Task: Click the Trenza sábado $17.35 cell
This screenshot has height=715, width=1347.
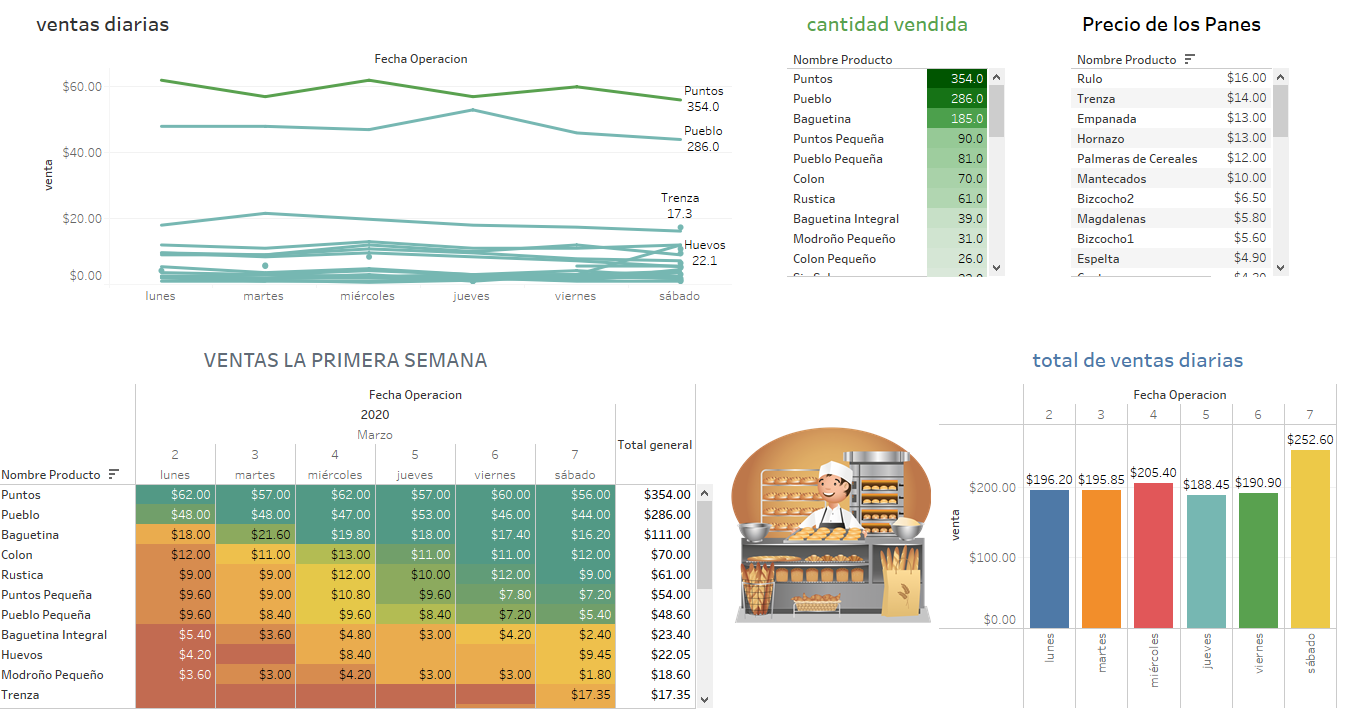Action: point(575,694)
